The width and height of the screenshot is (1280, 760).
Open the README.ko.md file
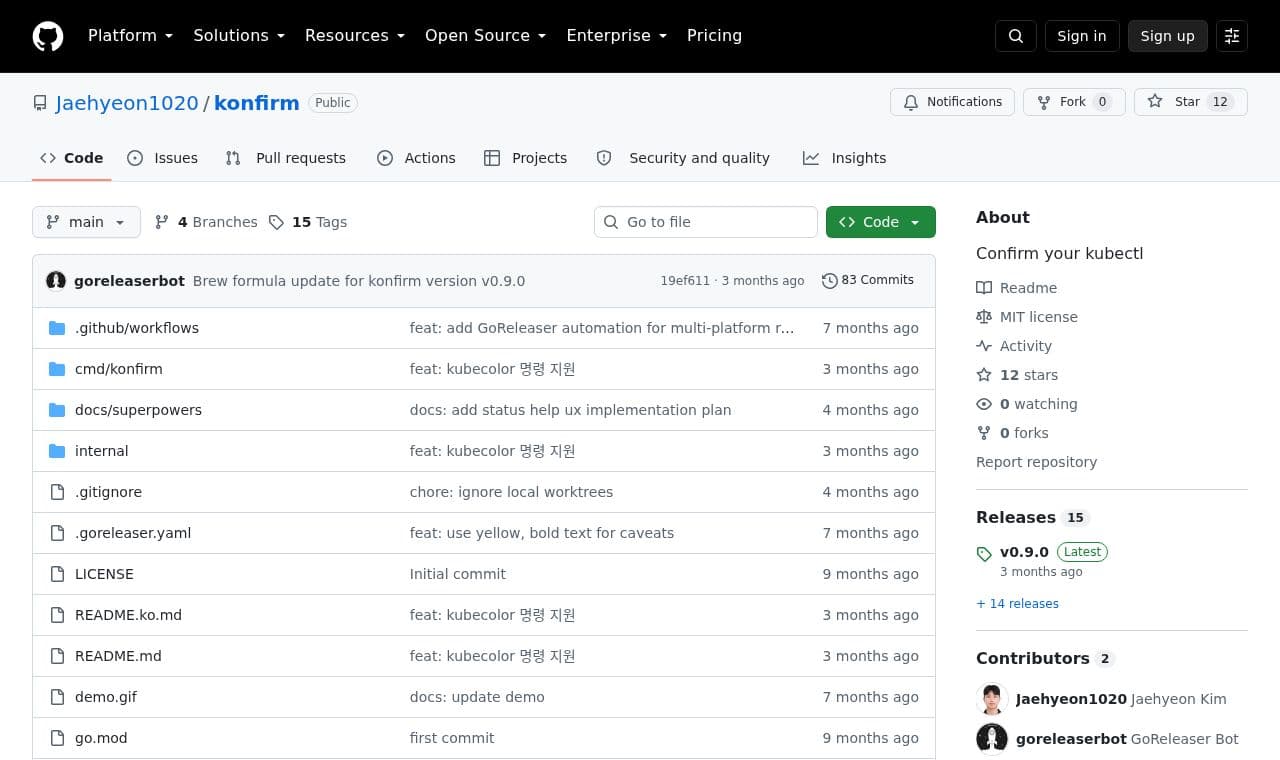click(128, 615)
